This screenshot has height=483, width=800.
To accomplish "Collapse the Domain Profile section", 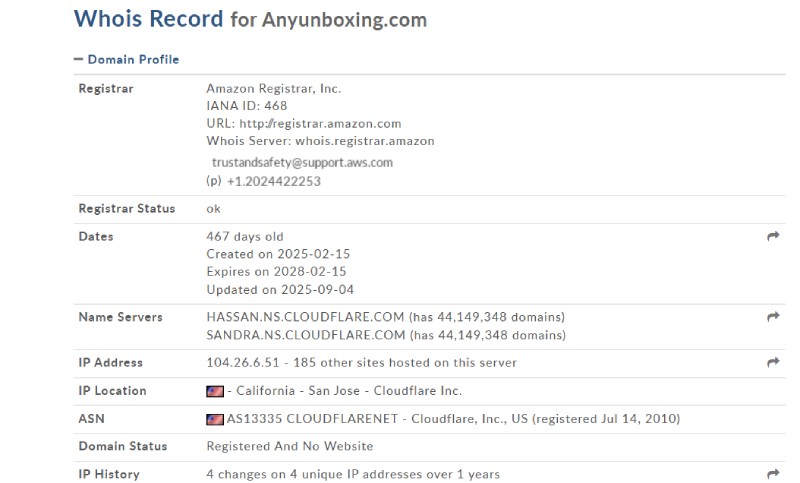I will point(127,60).
